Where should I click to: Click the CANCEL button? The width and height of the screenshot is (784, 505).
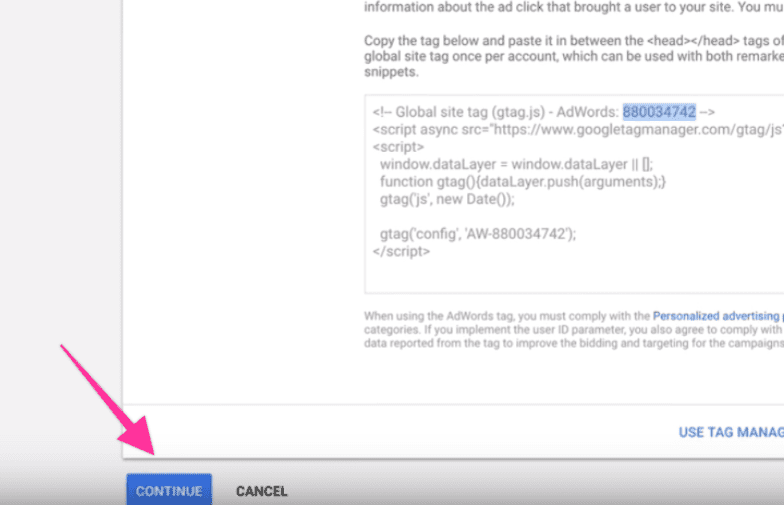click(262, 491)
